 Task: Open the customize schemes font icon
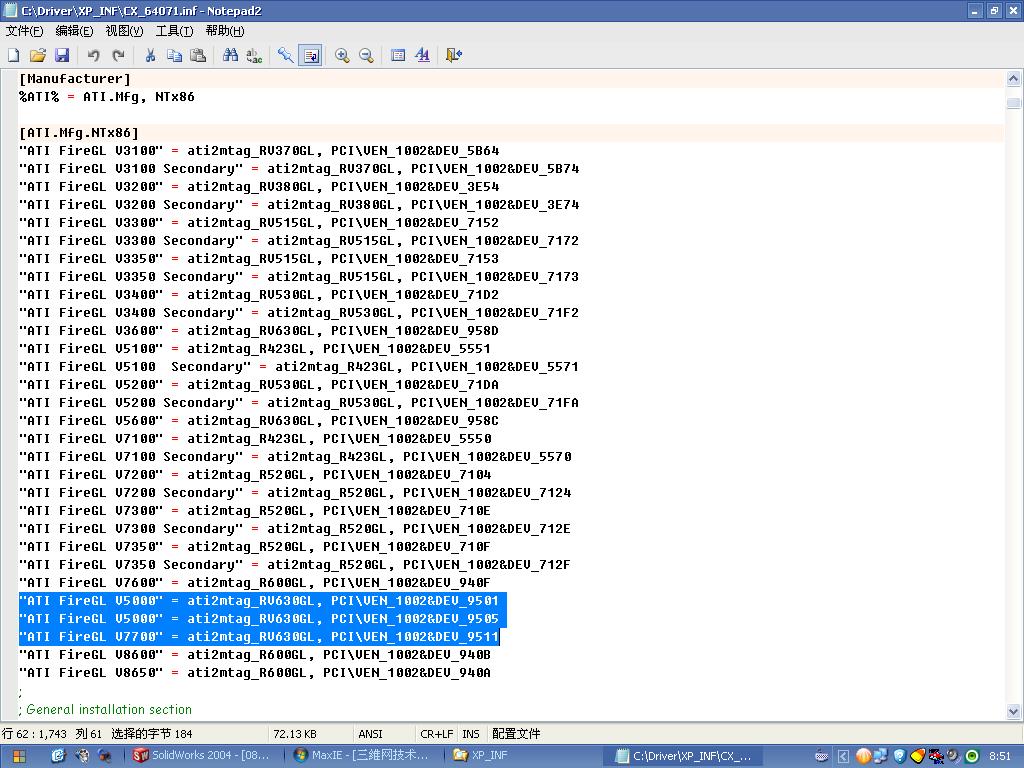(x=422, y=56)
